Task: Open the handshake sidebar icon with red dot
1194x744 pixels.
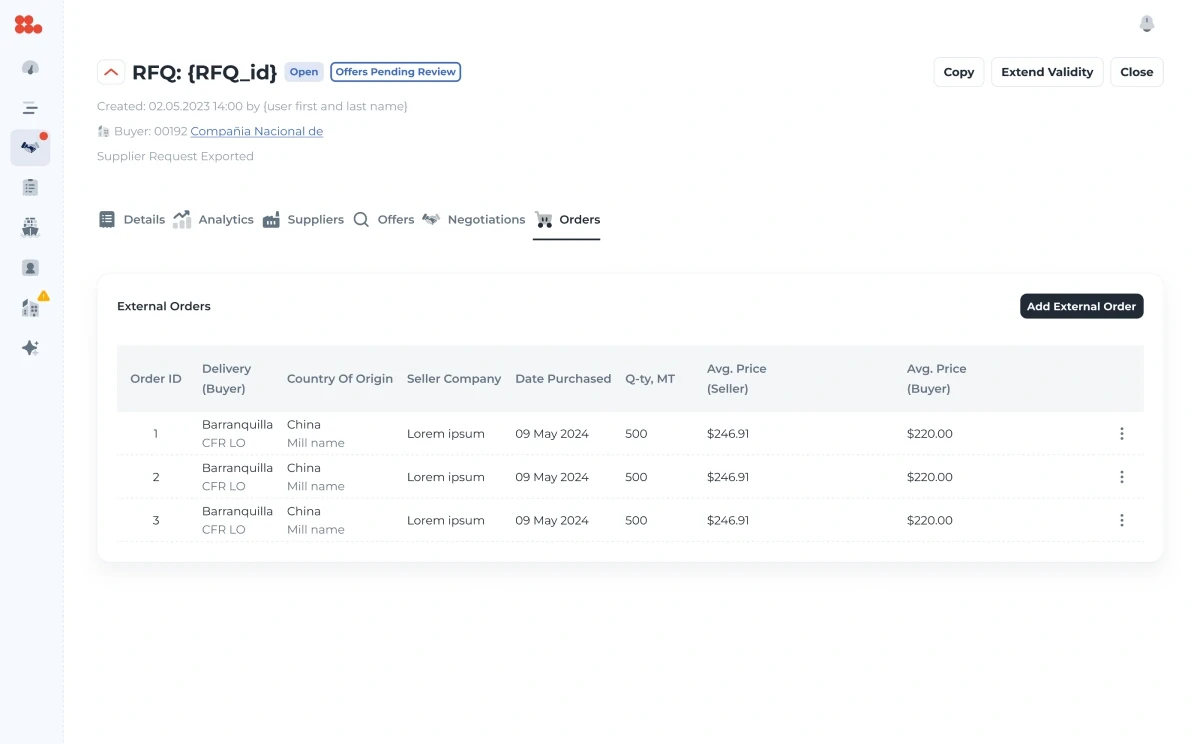Action: pyautogui.click(x=30, y=147)
